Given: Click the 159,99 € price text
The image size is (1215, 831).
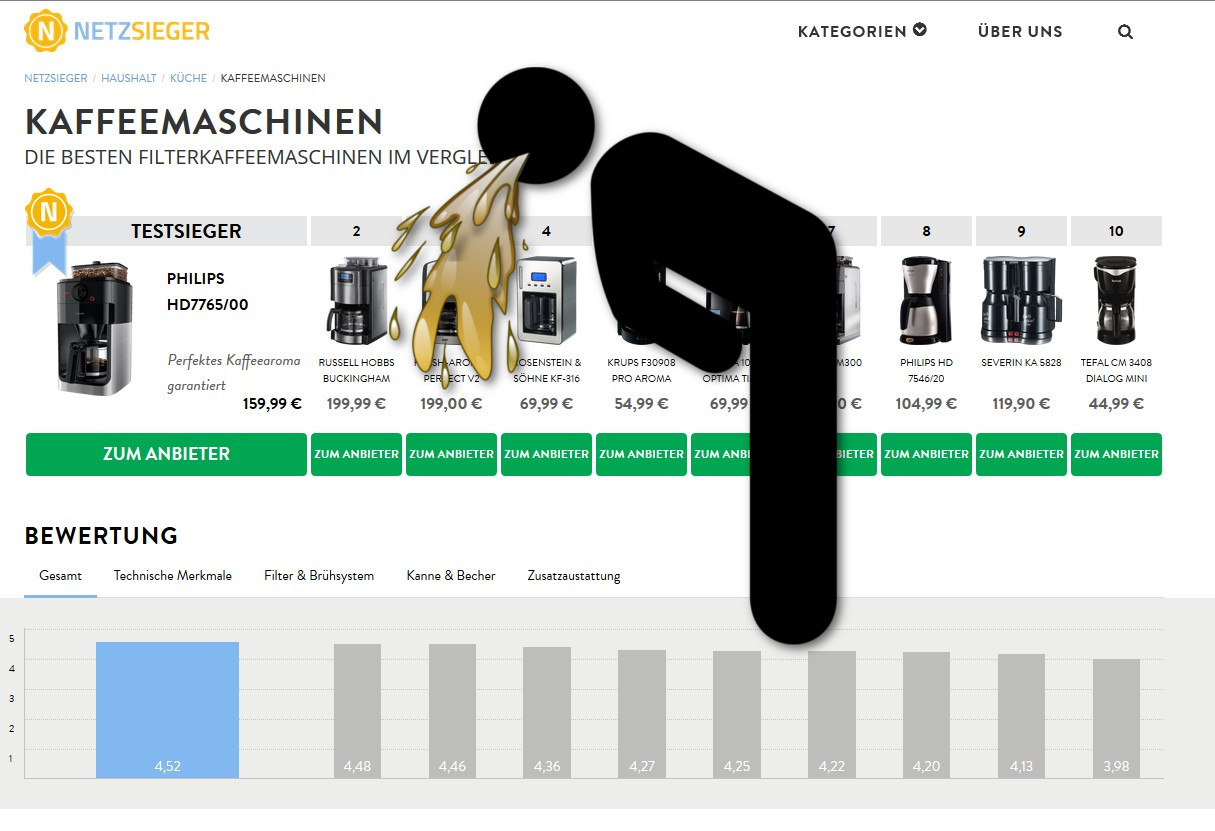Looking at the screenshot, I should coord(272,404).
